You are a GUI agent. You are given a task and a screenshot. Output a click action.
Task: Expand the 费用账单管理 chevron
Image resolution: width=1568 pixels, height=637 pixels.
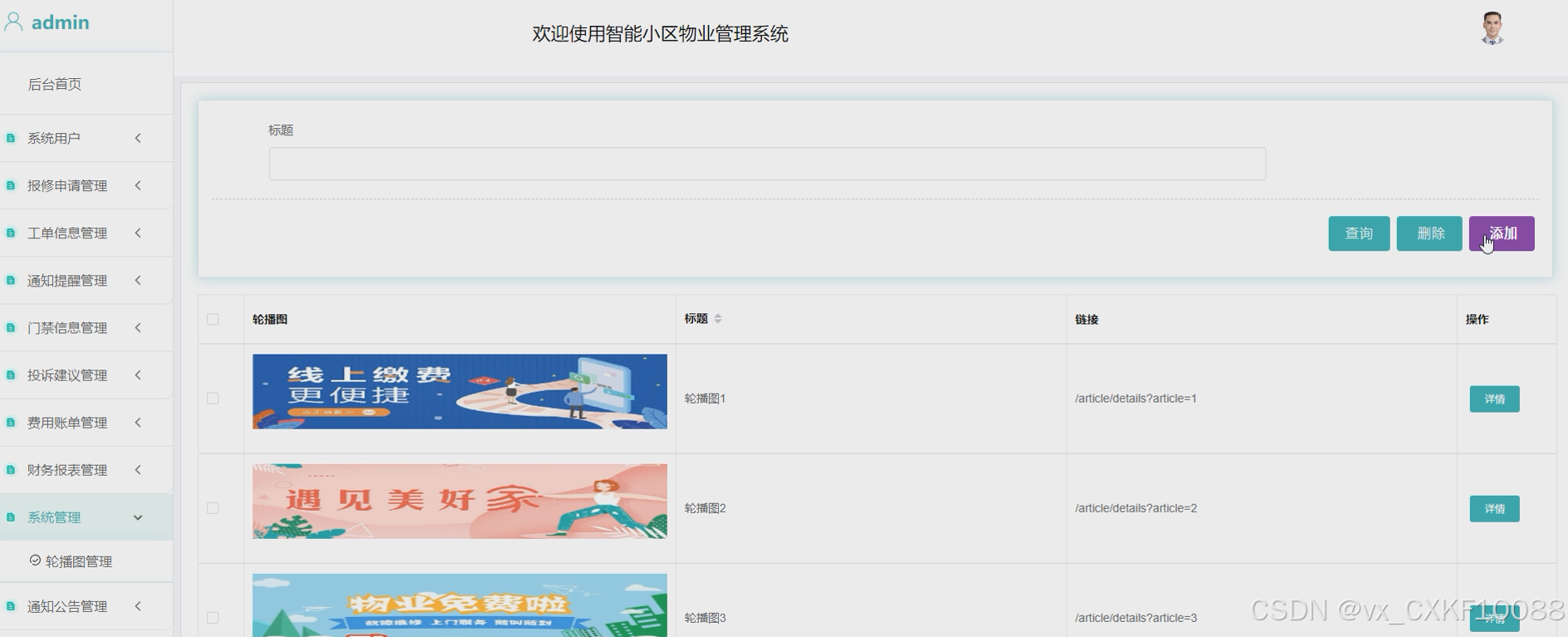point(138,422)
